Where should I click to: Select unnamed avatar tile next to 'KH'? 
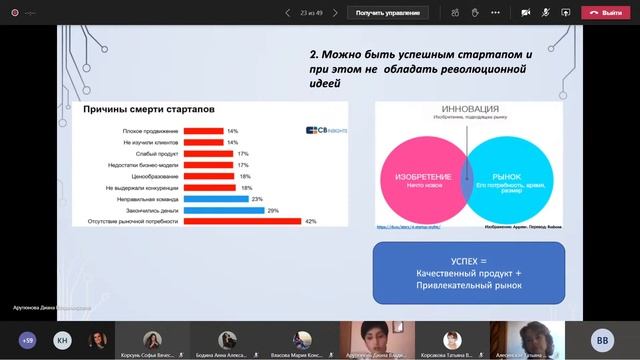point(97,340)
